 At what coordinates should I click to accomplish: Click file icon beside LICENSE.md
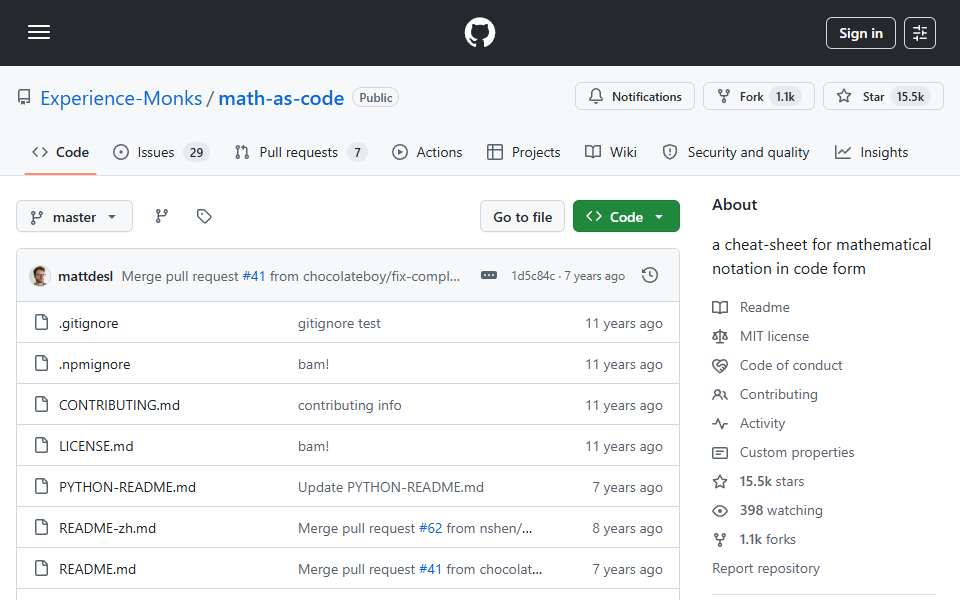pos(41,445)
